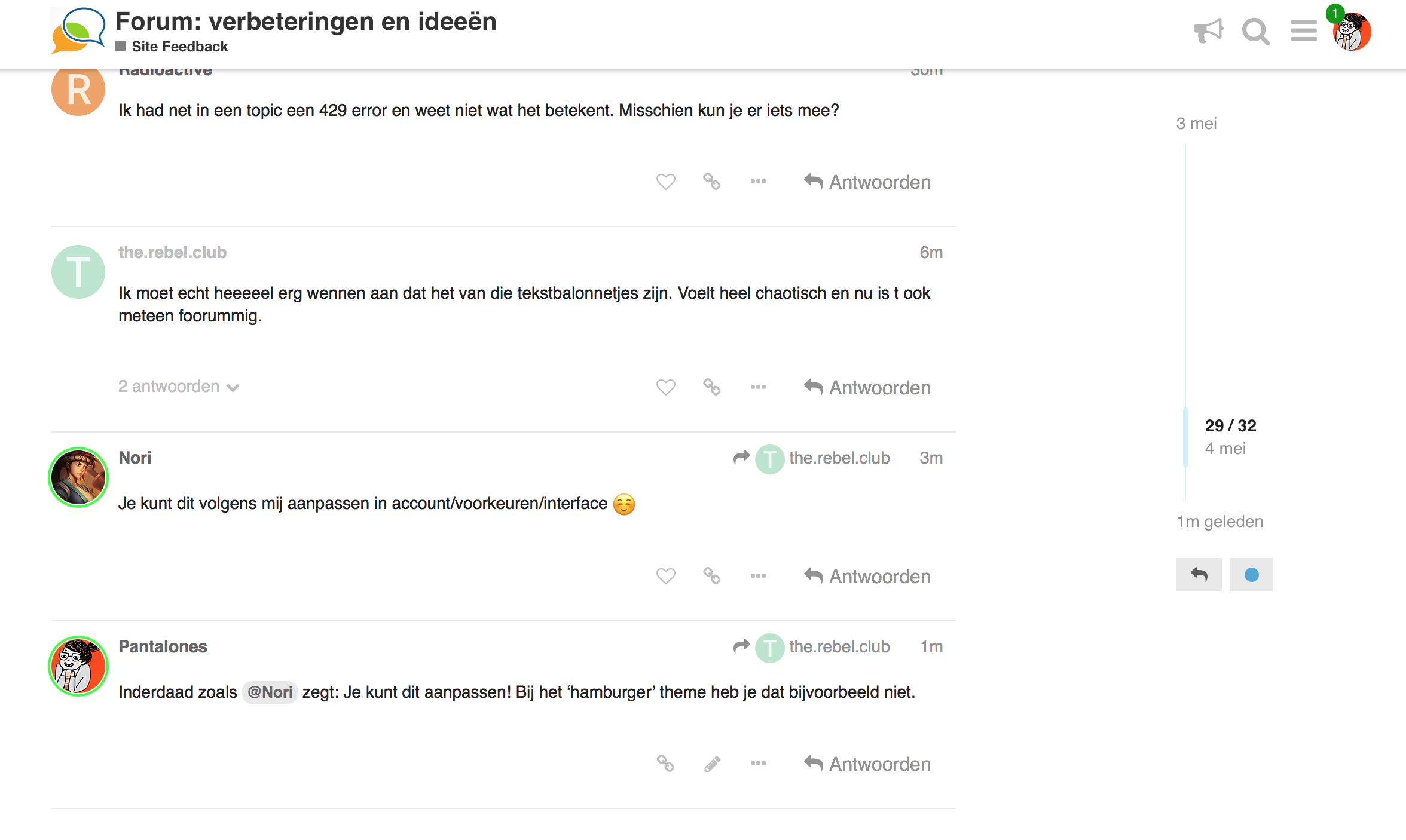This screenshot has width=1406, height=840.
Task: Open the forum logo home icon
Action: point(78,31)
